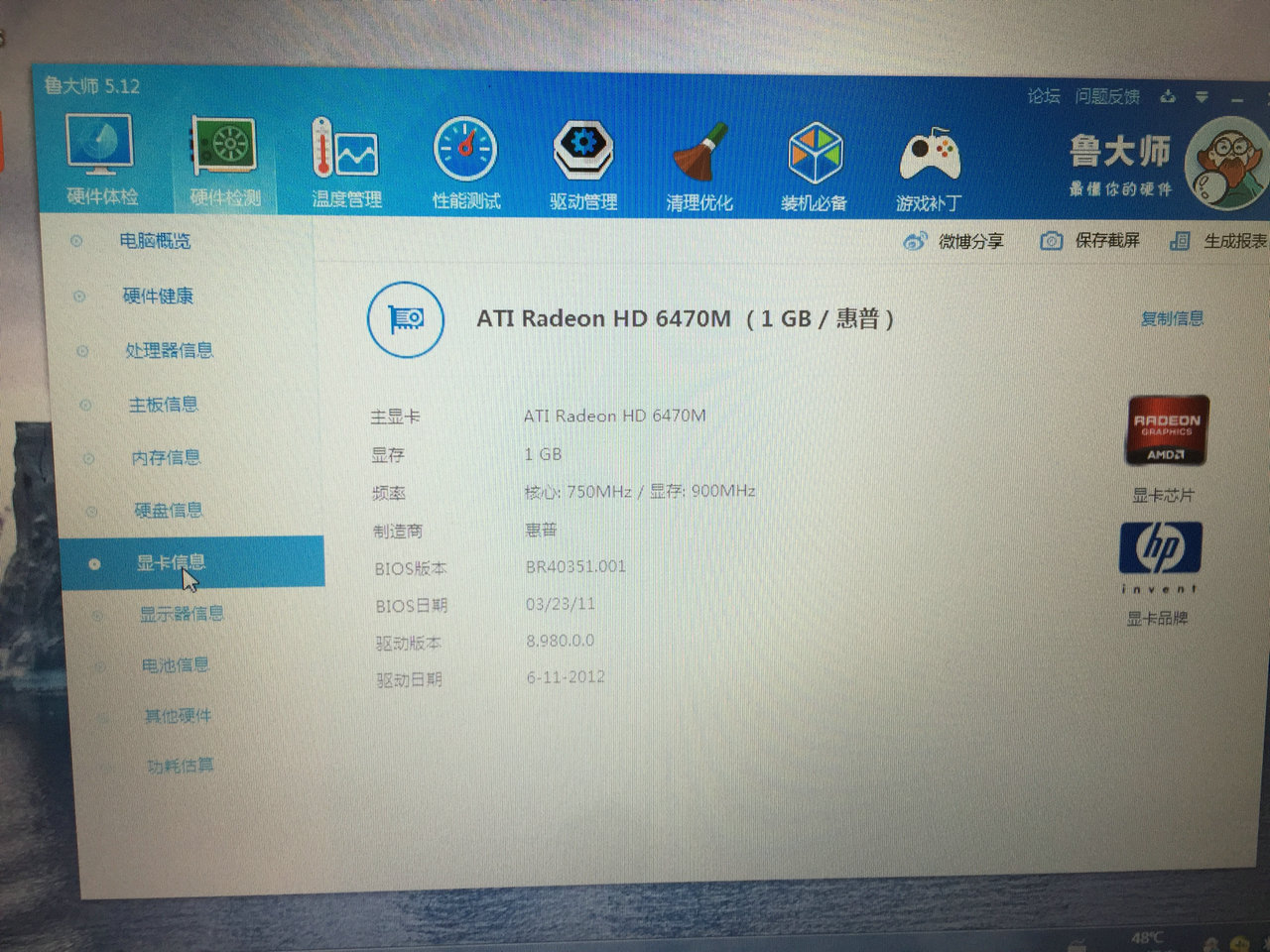The height and width of the screenshot is (952, 1270).
Task: Select 硬盘信息 in the sidebar
Action: 169,510
